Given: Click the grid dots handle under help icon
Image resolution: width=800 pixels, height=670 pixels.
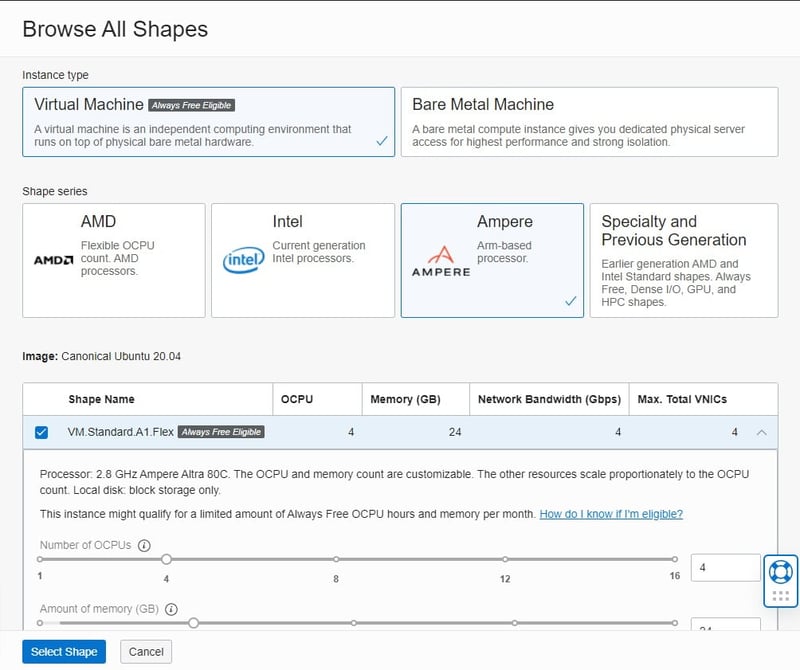Looking at the screenshot, I should [x=781, y=596].
